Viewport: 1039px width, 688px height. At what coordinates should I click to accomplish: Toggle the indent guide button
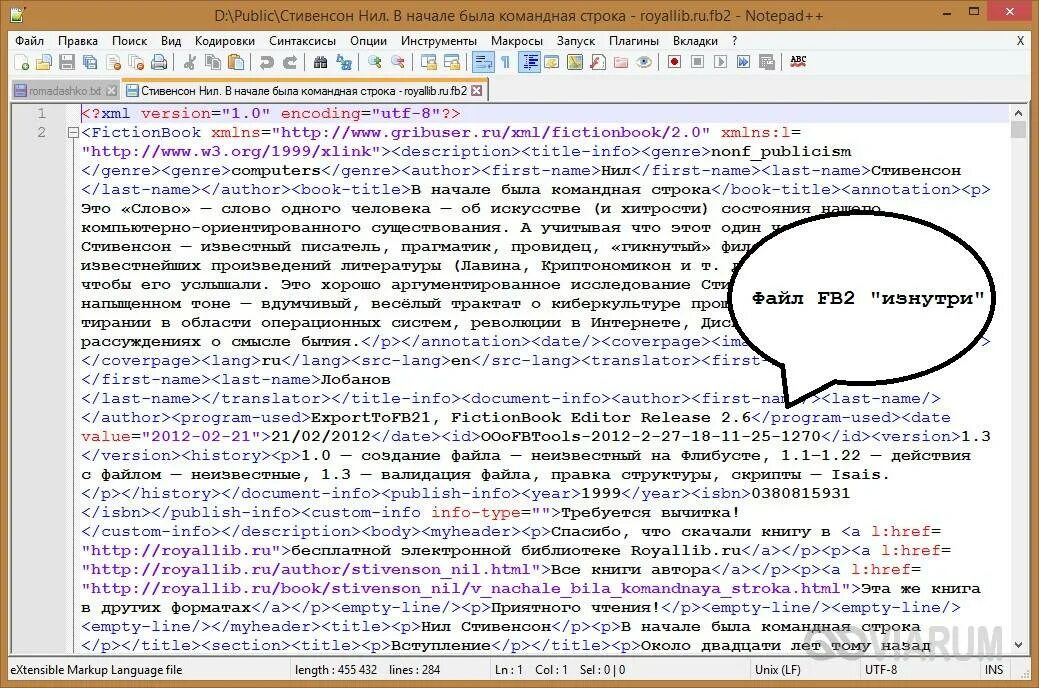(529, 62)
